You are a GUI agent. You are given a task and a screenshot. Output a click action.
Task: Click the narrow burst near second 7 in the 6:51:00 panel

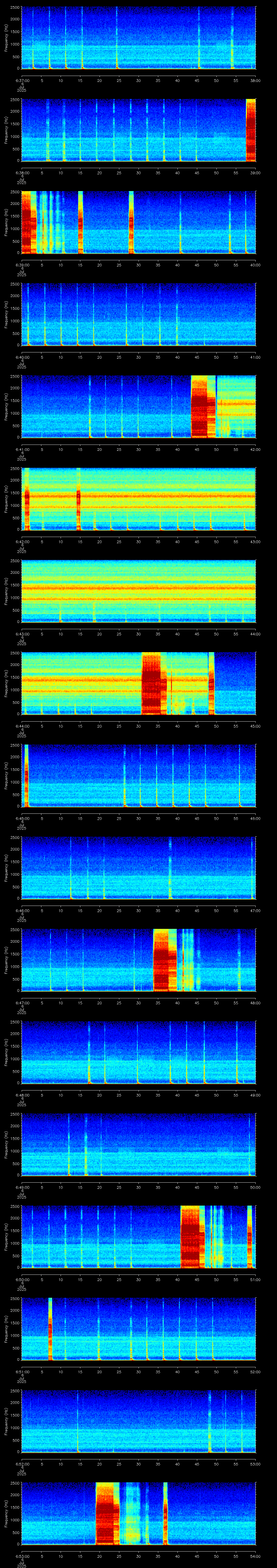pos(50,1329)
